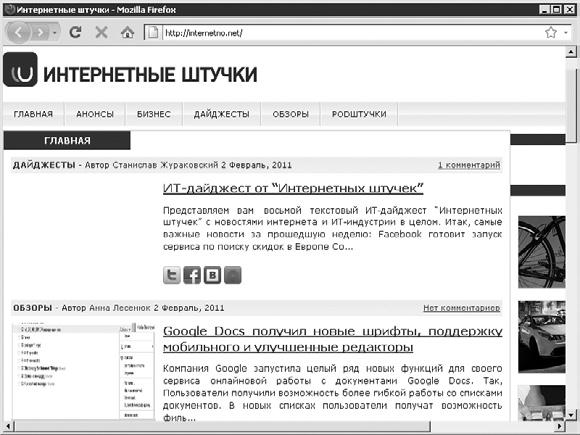
Task: Click the address bar URL field
Action: (351, 33)
